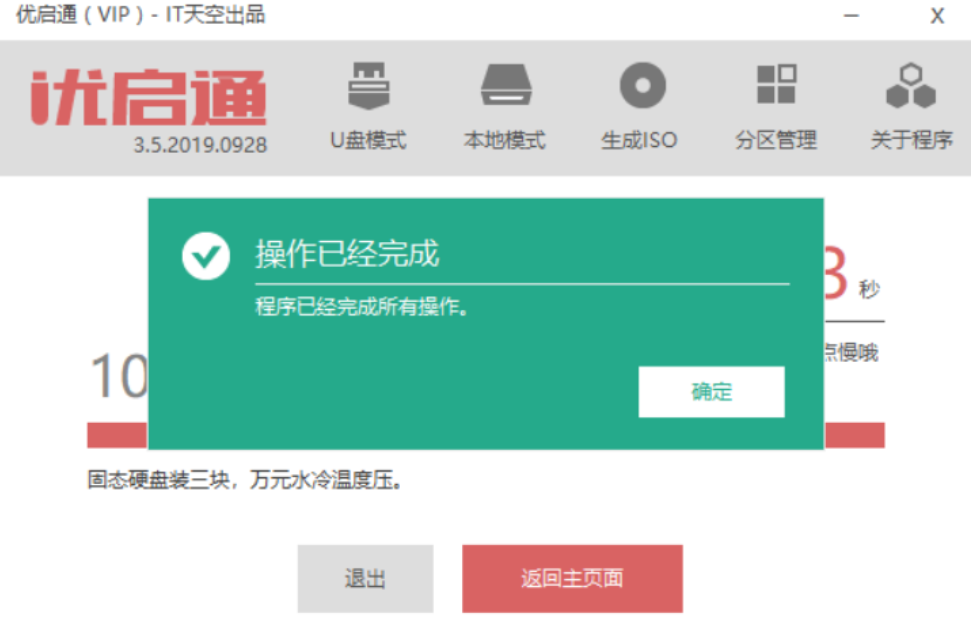Switch to the 本地模式 label
This screenshot has width=971, height=619.
click(x=505, y=141)
